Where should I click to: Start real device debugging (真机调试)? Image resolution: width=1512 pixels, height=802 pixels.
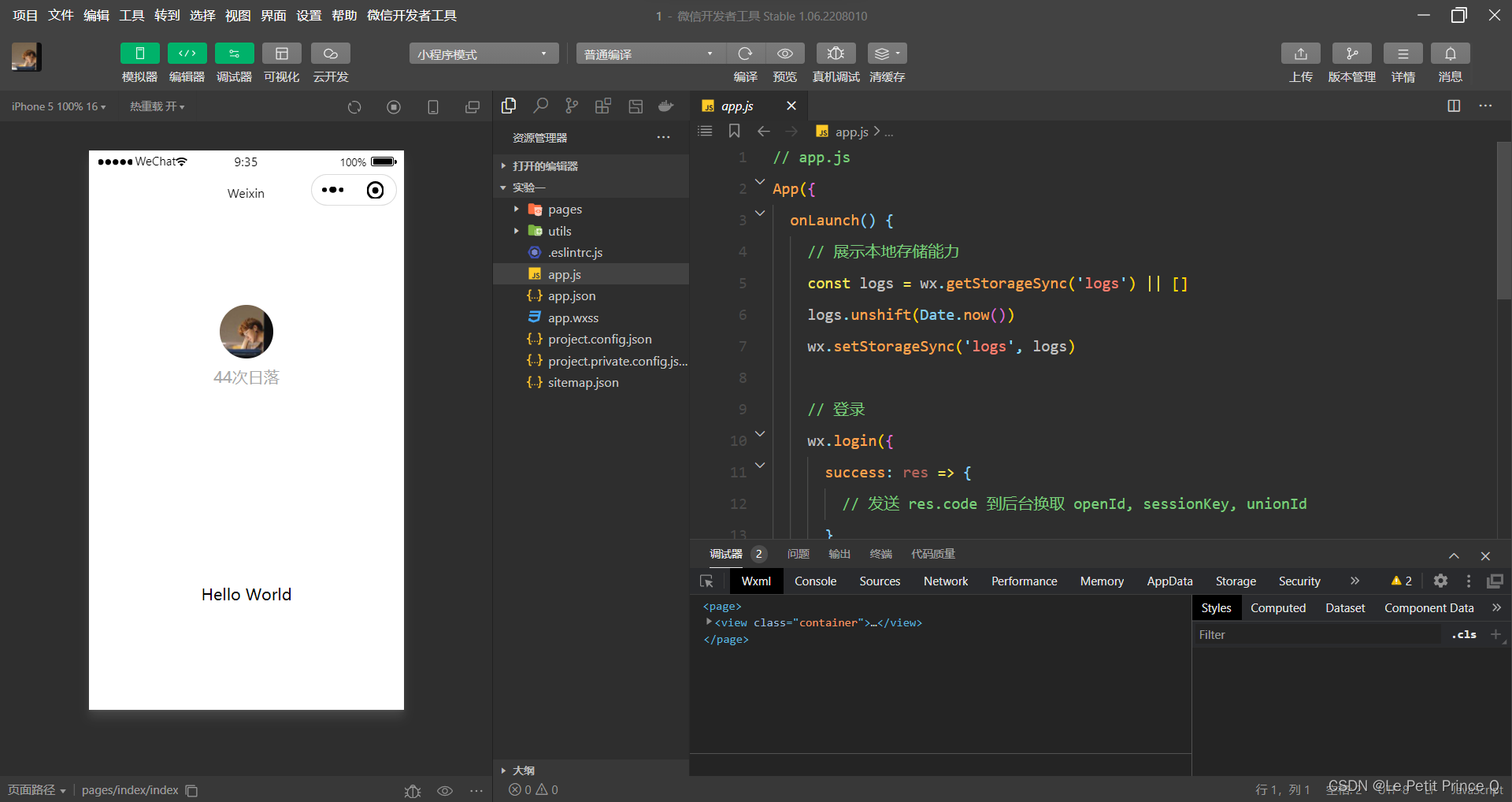[836, 54]
